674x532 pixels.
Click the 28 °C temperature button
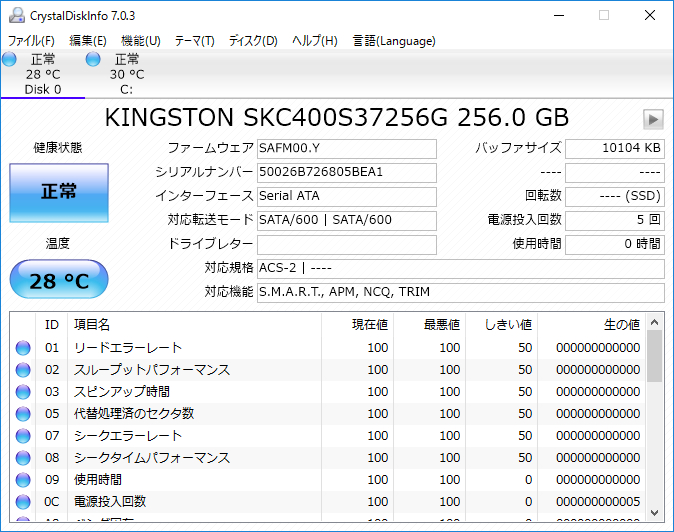(58, 280)
